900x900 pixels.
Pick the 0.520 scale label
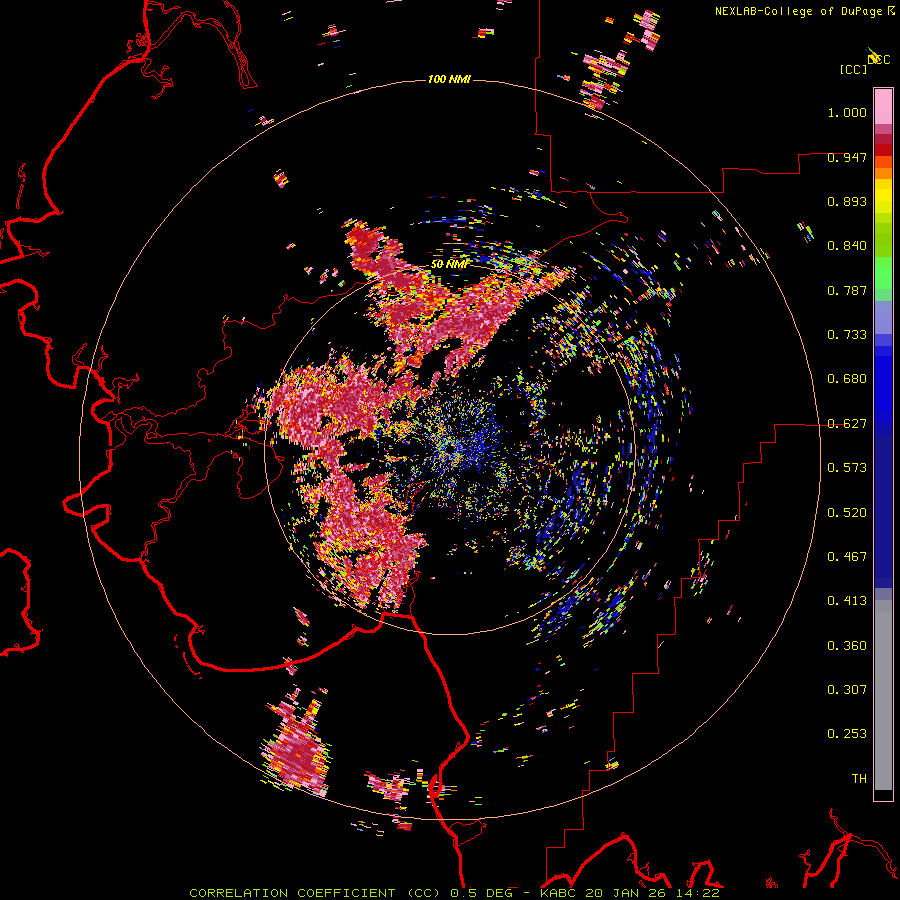tap(847, 513)
